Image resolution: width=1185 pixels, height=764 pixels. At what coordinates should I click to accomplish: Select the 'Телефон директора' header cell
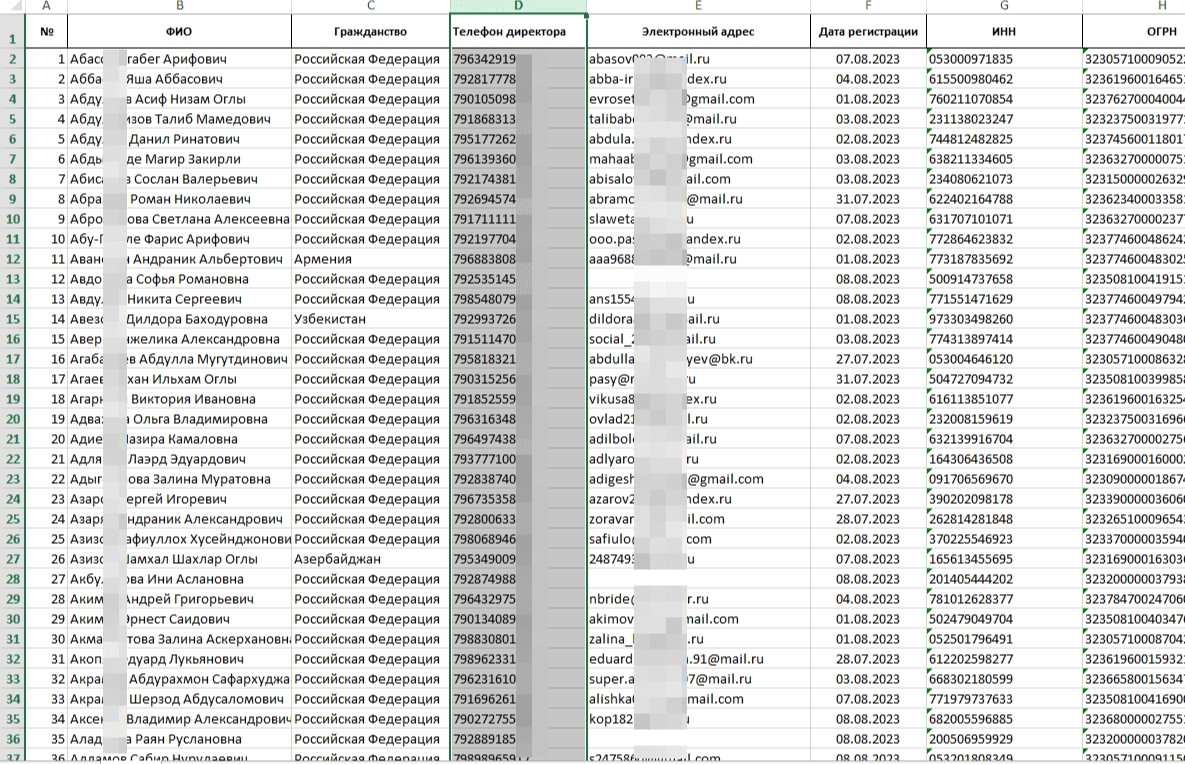coord(518,32)
